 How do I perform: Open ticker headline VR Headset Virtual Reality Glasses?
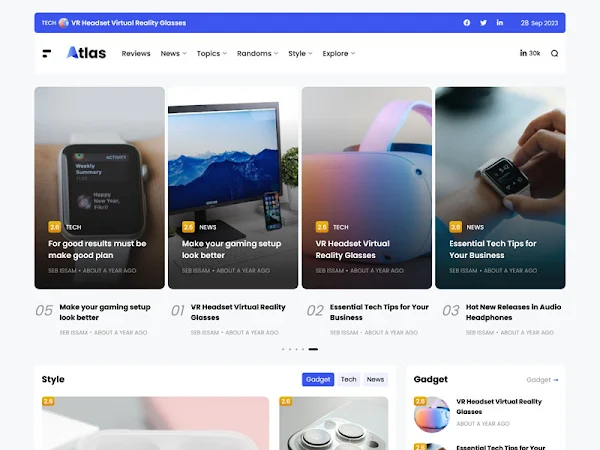[x=129, y=23]
